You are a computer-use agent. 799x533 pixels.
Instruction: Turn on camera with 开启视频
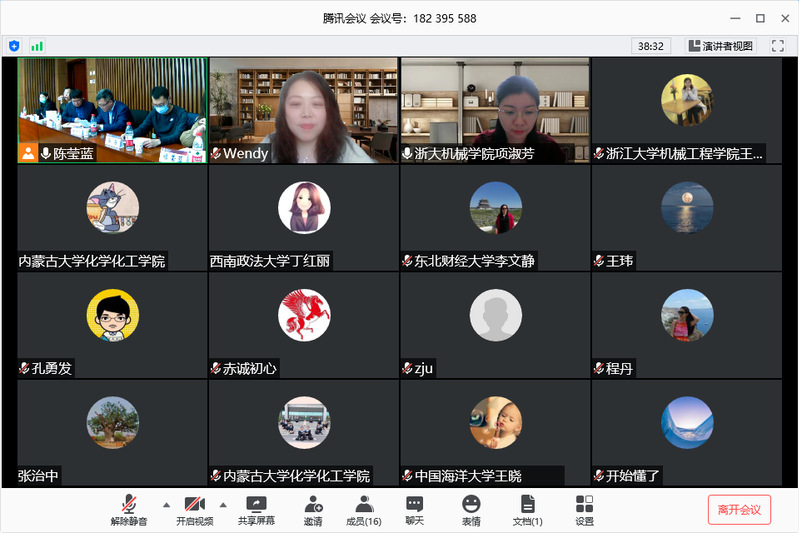[x=194, y=509]
